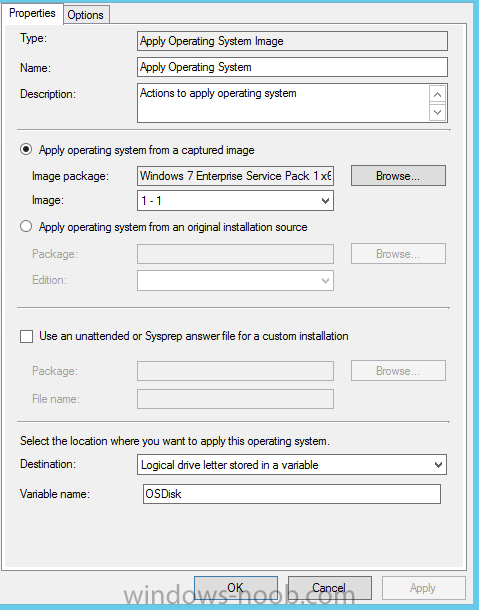The height and width of the screenshot is (610, 479).
Task: Select apply from captured image radio button
Action: (x=26, y=150)
